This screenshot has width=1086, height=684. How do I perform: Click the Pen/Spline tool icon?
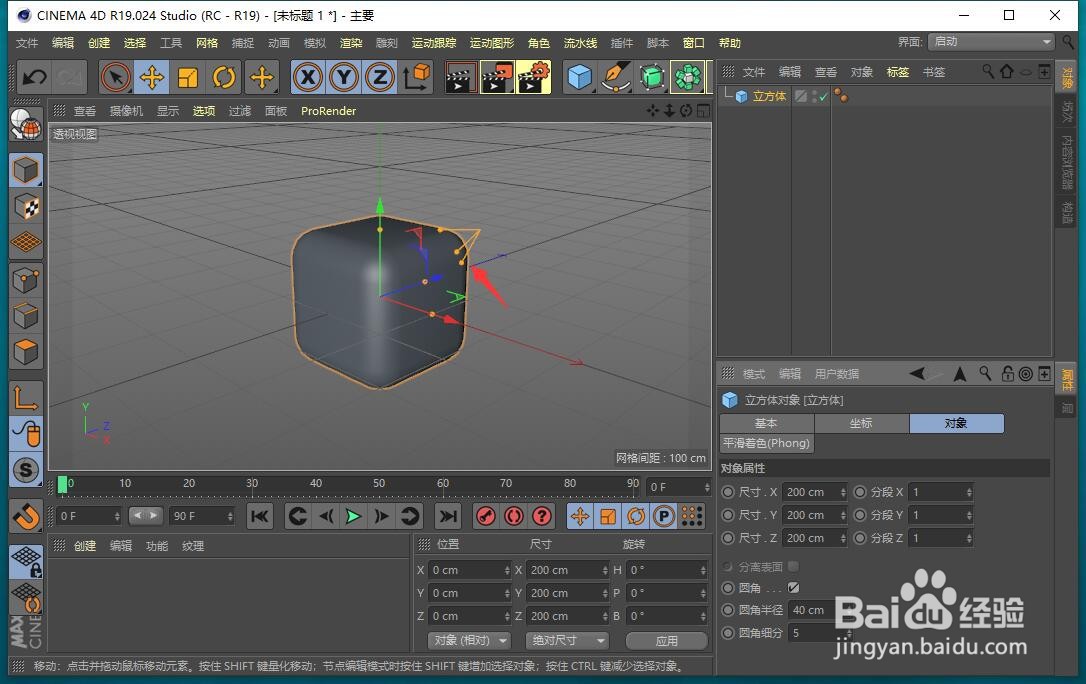click(x=614, y=77)
